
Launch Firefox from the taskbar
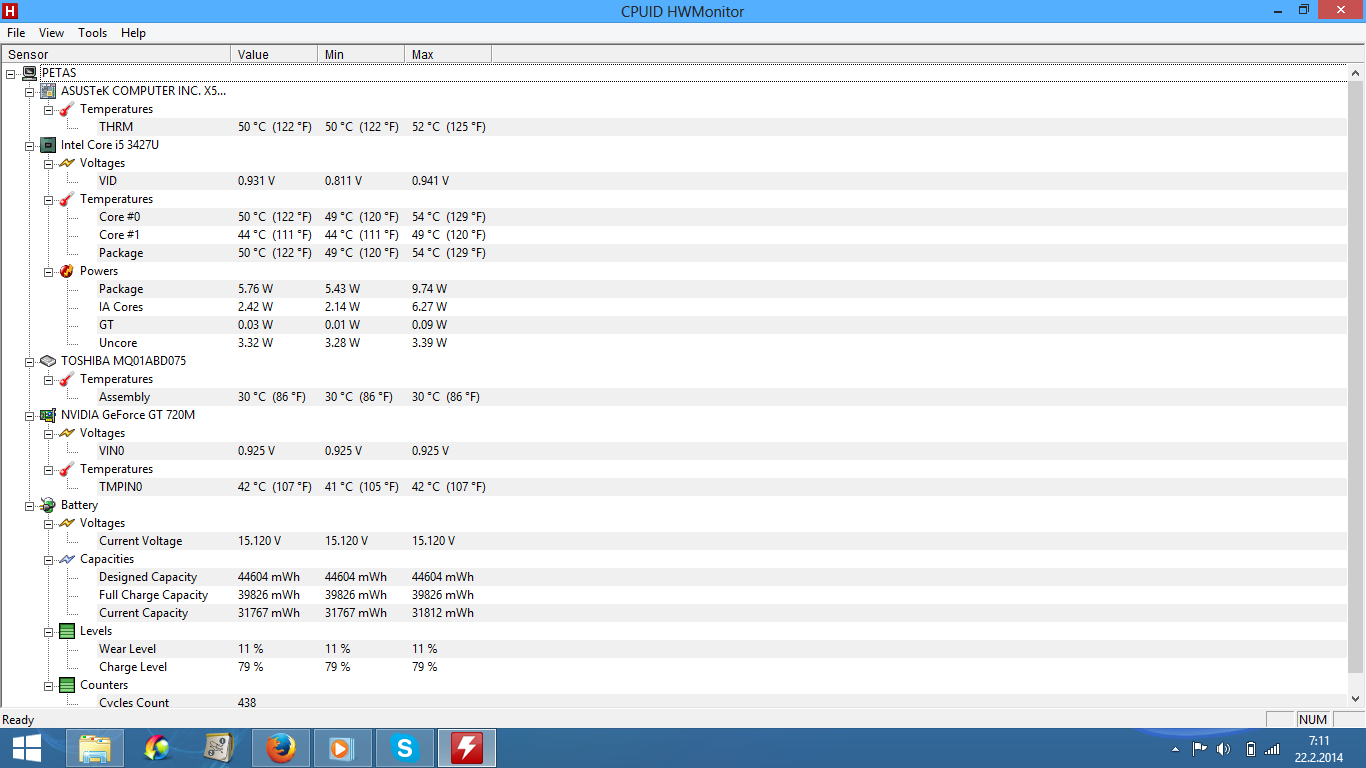281,748
